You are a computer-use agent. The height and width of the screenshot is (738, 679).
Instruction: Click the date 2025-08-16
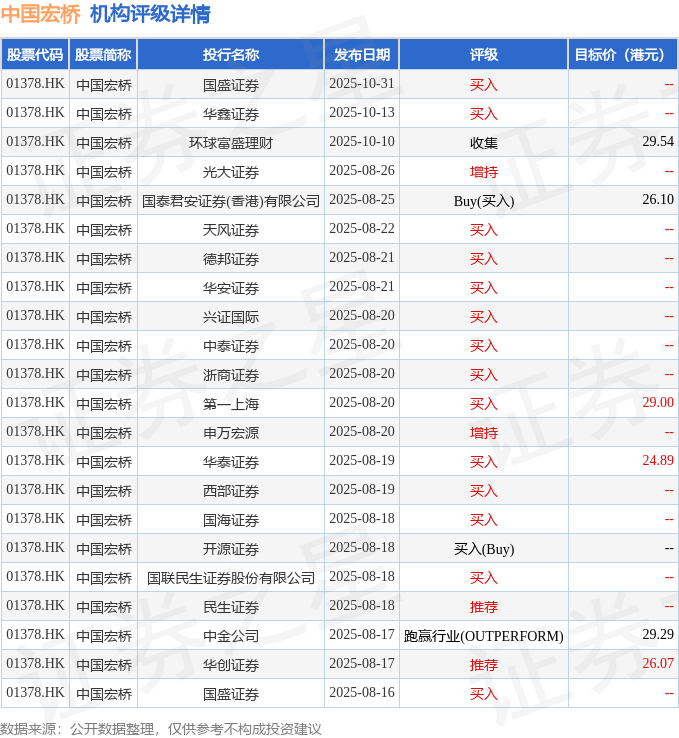click(x=361, y=692)
